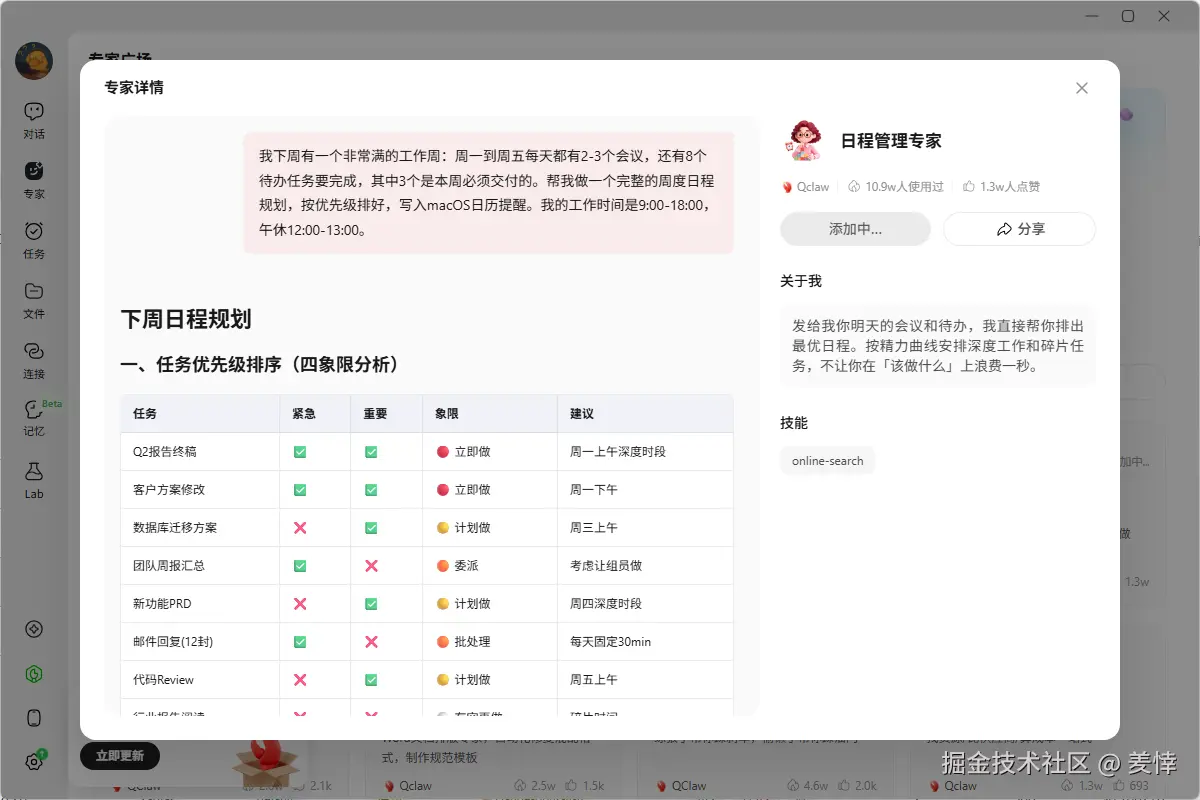Select the 专家 experts sidebar icon
Image resolution: width=1200 pixels, height=800 pixels.
[34, 179]
